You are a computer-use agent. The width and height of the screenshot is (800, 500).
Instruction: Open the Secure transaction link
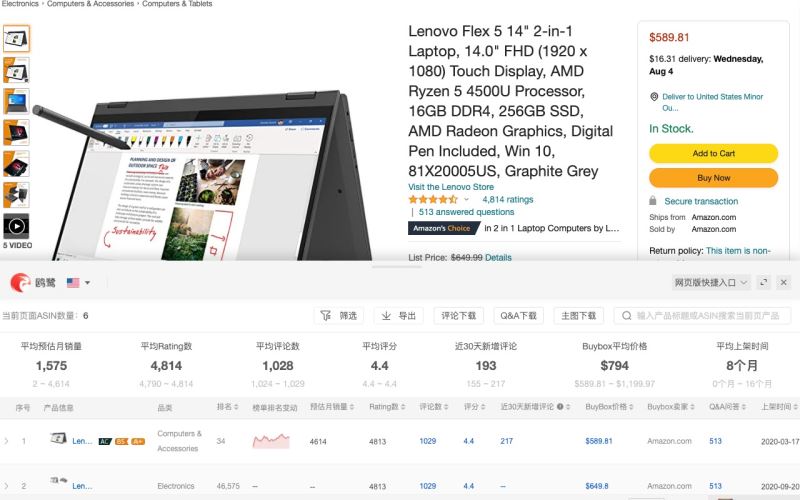click(701, 201)
